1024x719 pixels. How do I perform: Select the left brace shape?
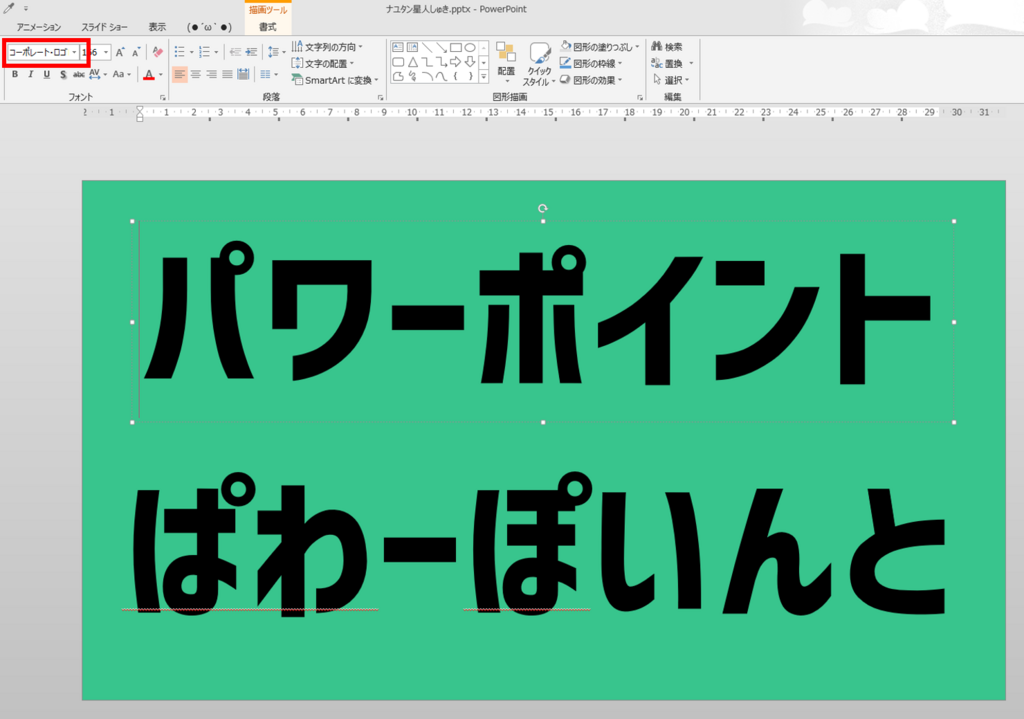point(455,76)
